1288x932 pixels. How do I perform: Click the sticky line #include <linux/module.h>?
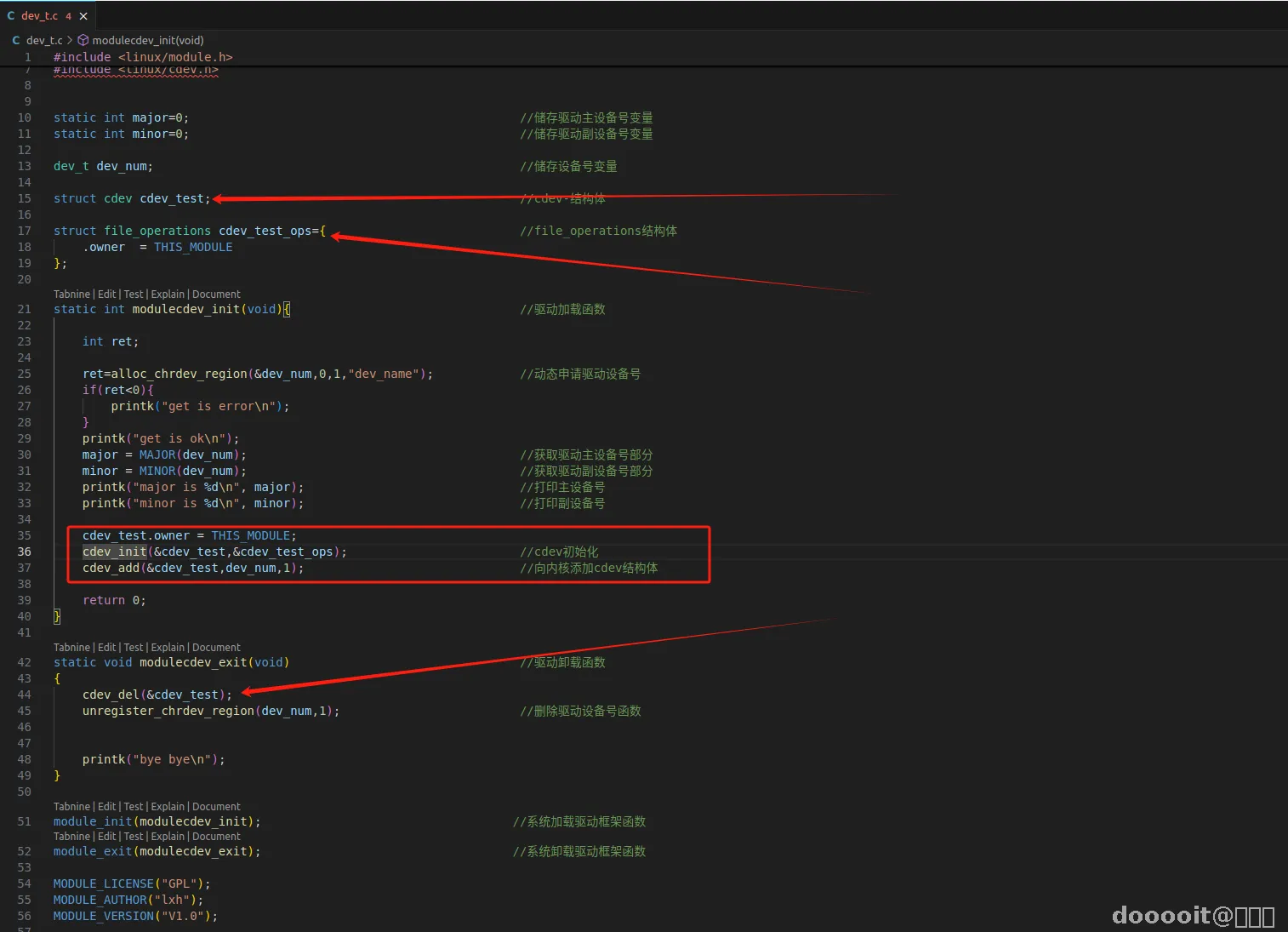(143, 57)
